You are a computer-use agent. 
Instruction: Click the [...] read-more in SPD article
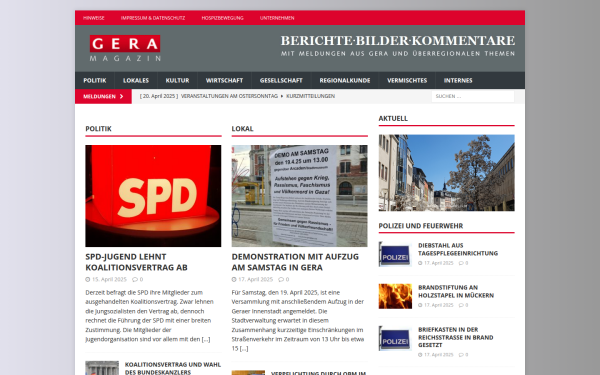206,339
